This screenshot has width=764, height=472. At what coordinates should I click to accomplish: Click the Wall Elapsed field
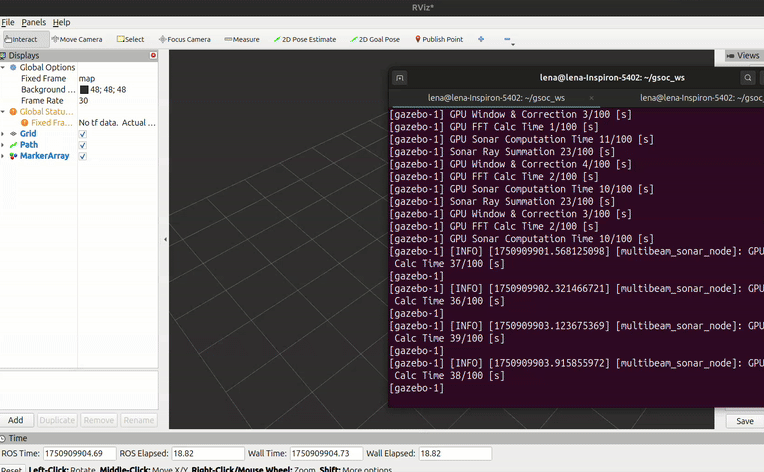point(455,453)
